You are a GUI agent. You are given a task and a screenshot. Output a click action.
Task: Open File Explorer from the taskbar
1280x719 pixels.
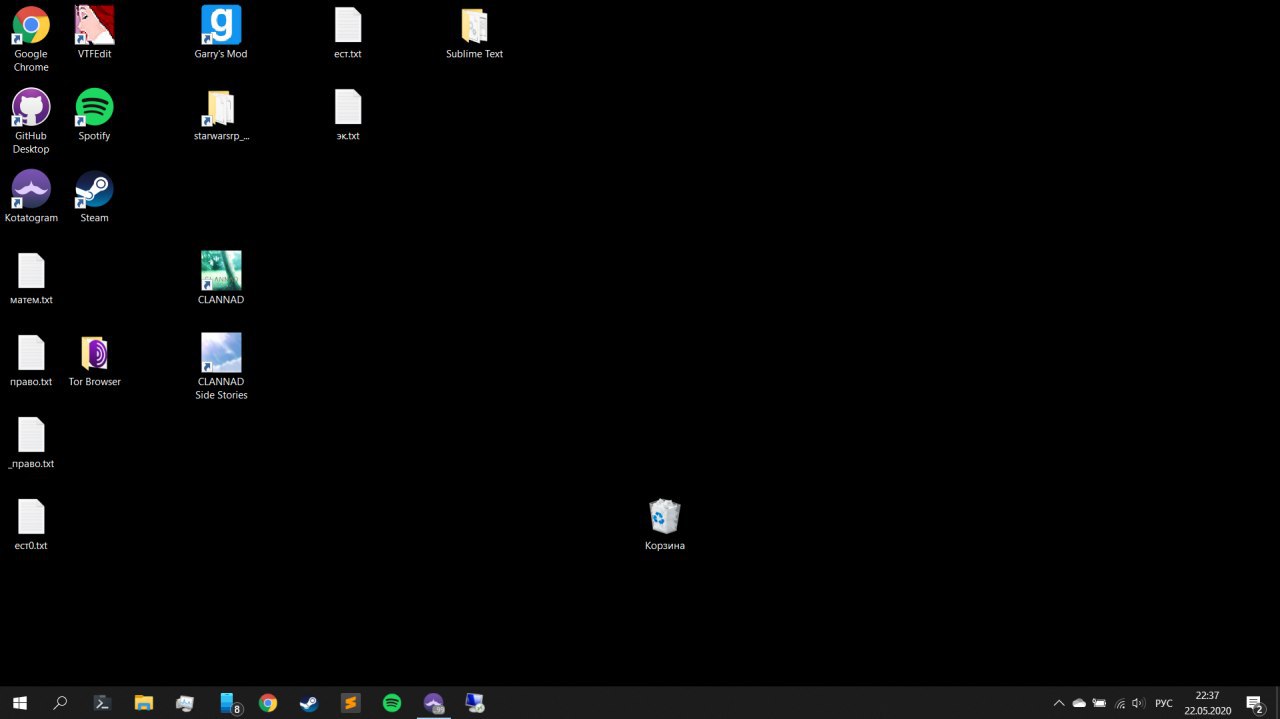[143, 703]
